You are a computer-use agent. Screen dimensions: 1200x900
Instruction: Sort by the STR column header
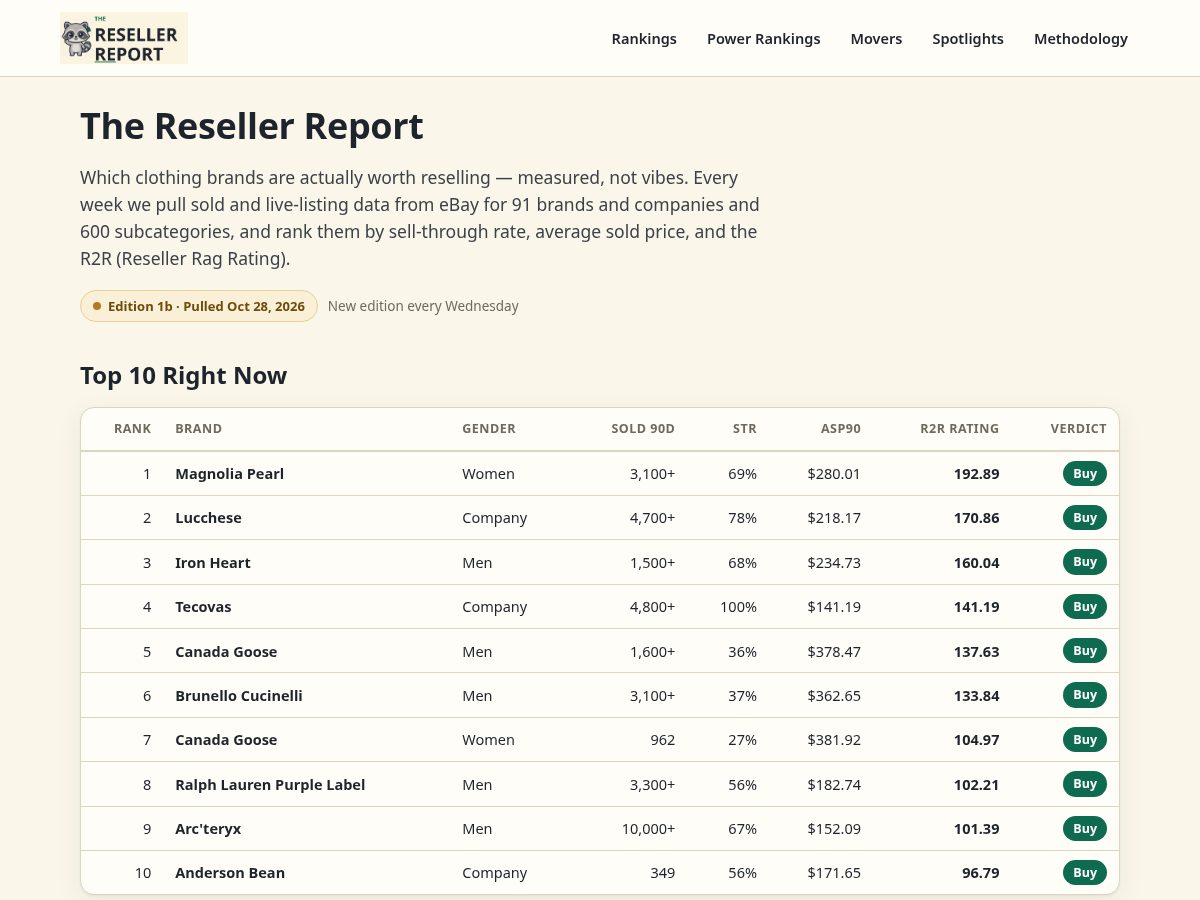[744, 429]
